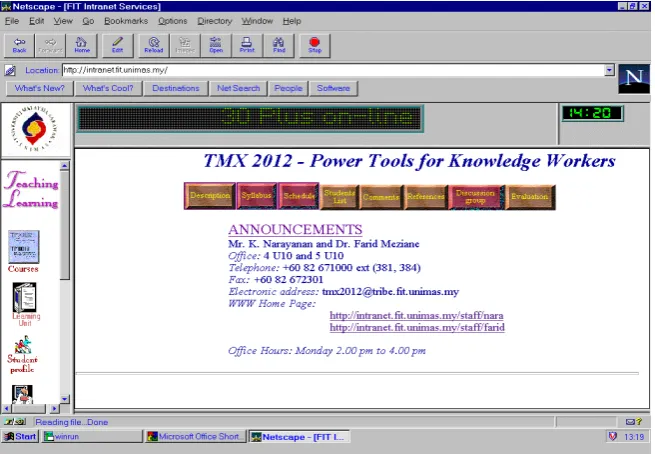
Task: Open the Schedule course tab button
Action: 299,196
